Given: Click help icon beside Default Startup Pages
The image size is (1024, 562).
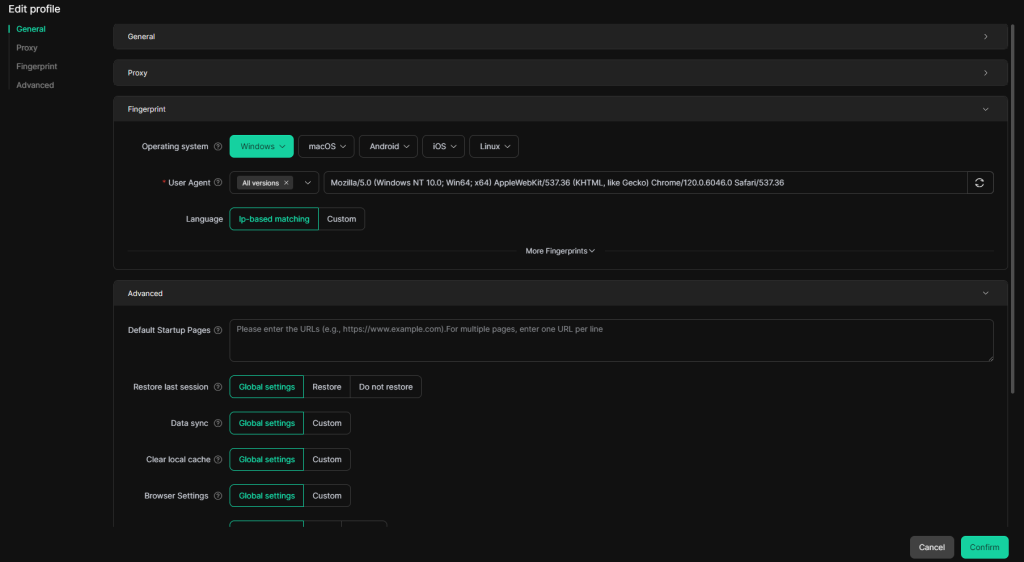Looking at the screenshot, I should 218,330.
